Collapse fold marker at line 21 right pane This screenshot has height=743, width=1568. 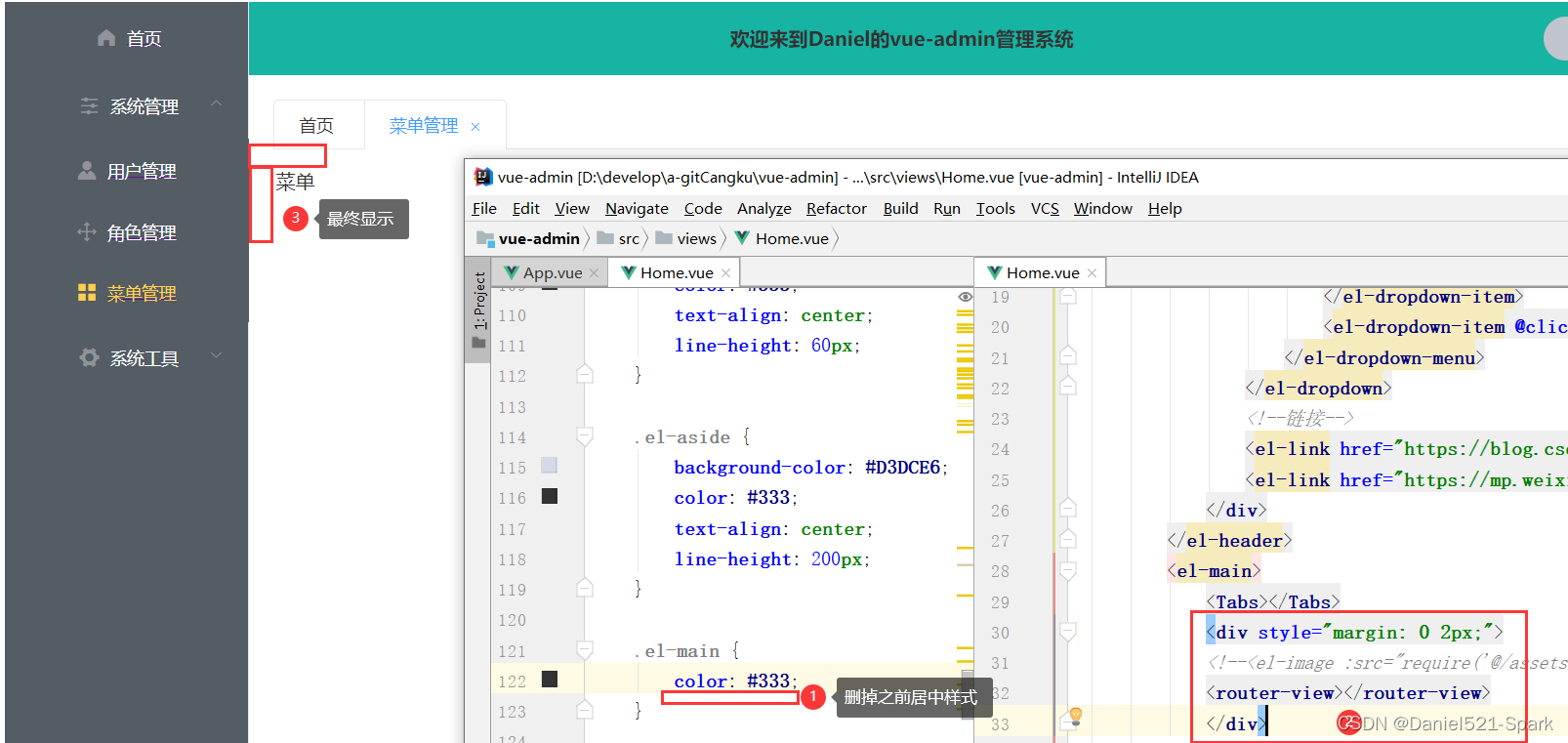click(1068, 356)
